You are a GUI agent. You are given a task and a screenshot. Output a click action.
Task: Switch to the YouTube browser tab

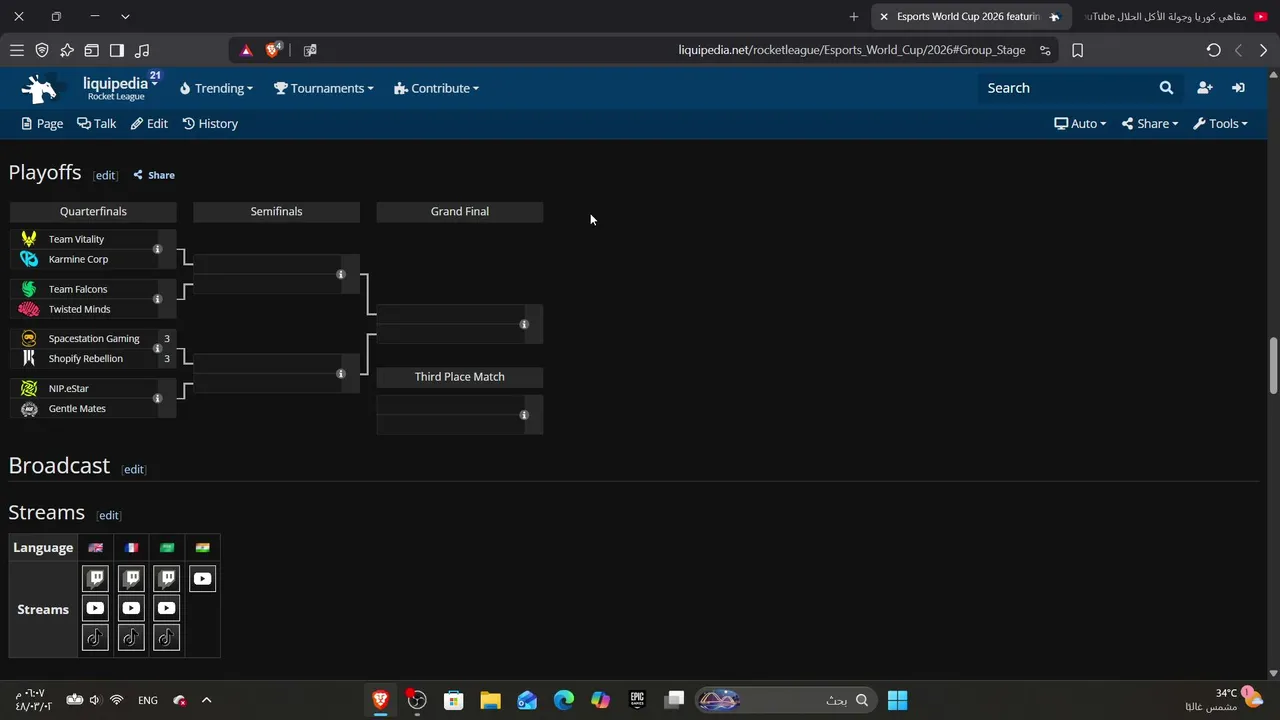pyautogui.click(x=1176, y=16)
